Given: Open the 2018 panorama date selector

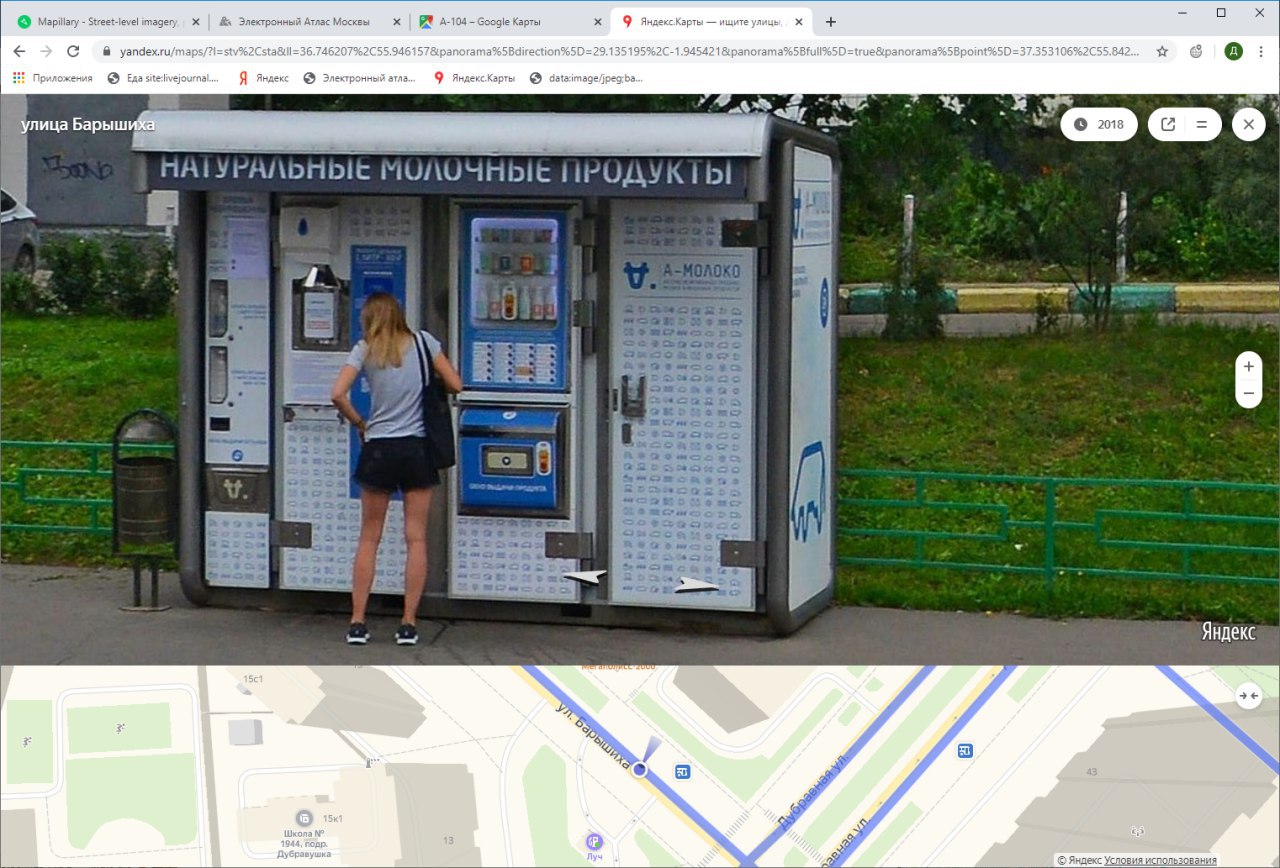Looking at the screenshot, I should coord(1099,124).
